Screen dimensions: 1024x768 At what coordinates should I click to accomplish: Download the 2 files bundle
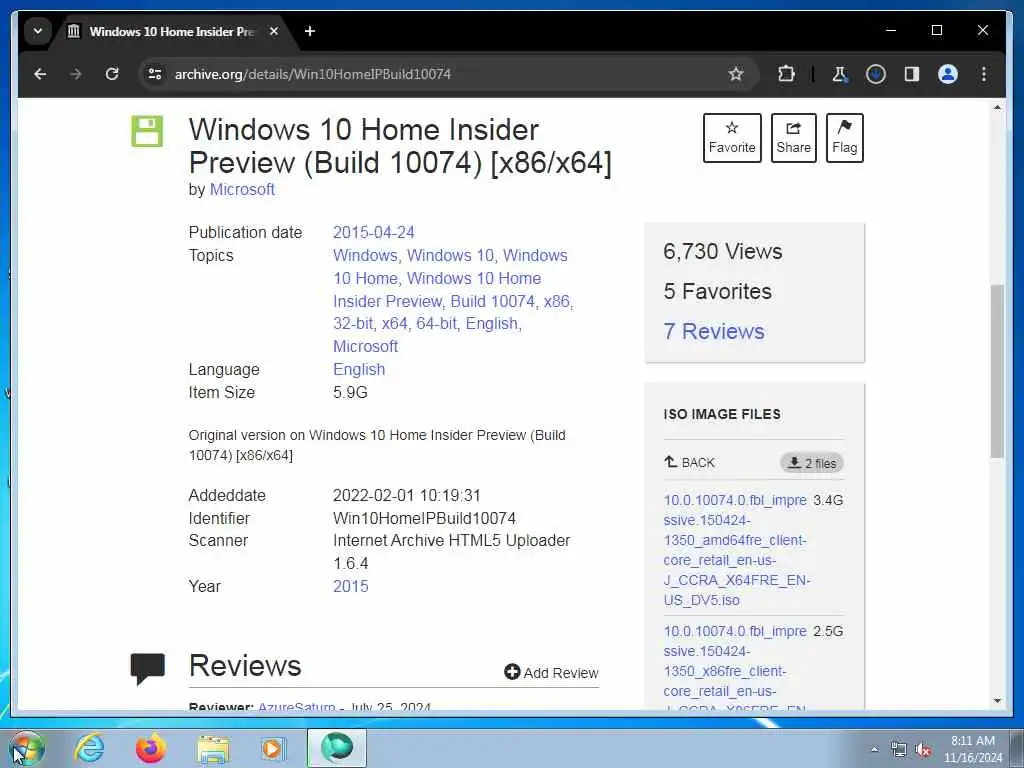coord(812,463)
